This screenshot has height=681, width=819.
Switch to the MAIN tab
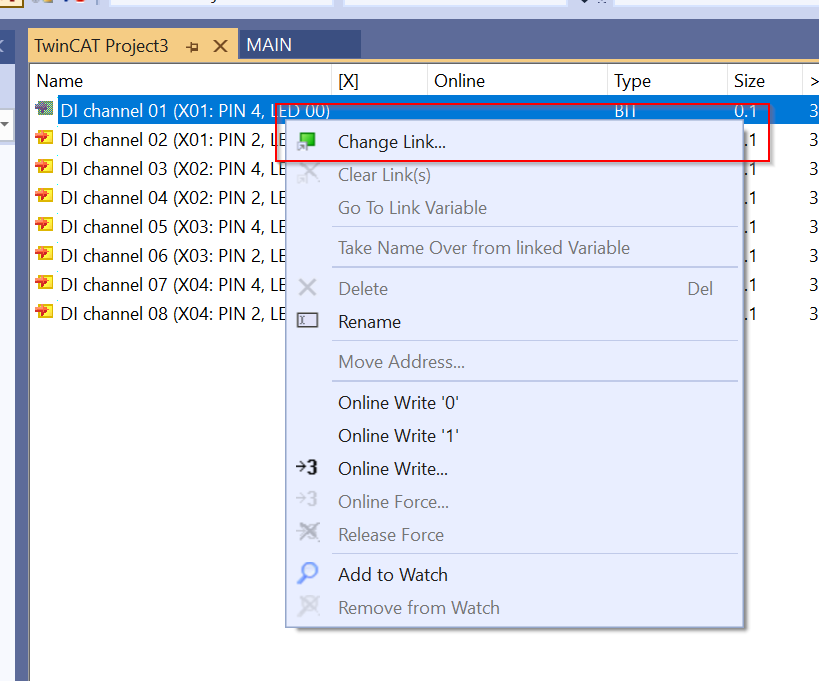click(299, 45)
